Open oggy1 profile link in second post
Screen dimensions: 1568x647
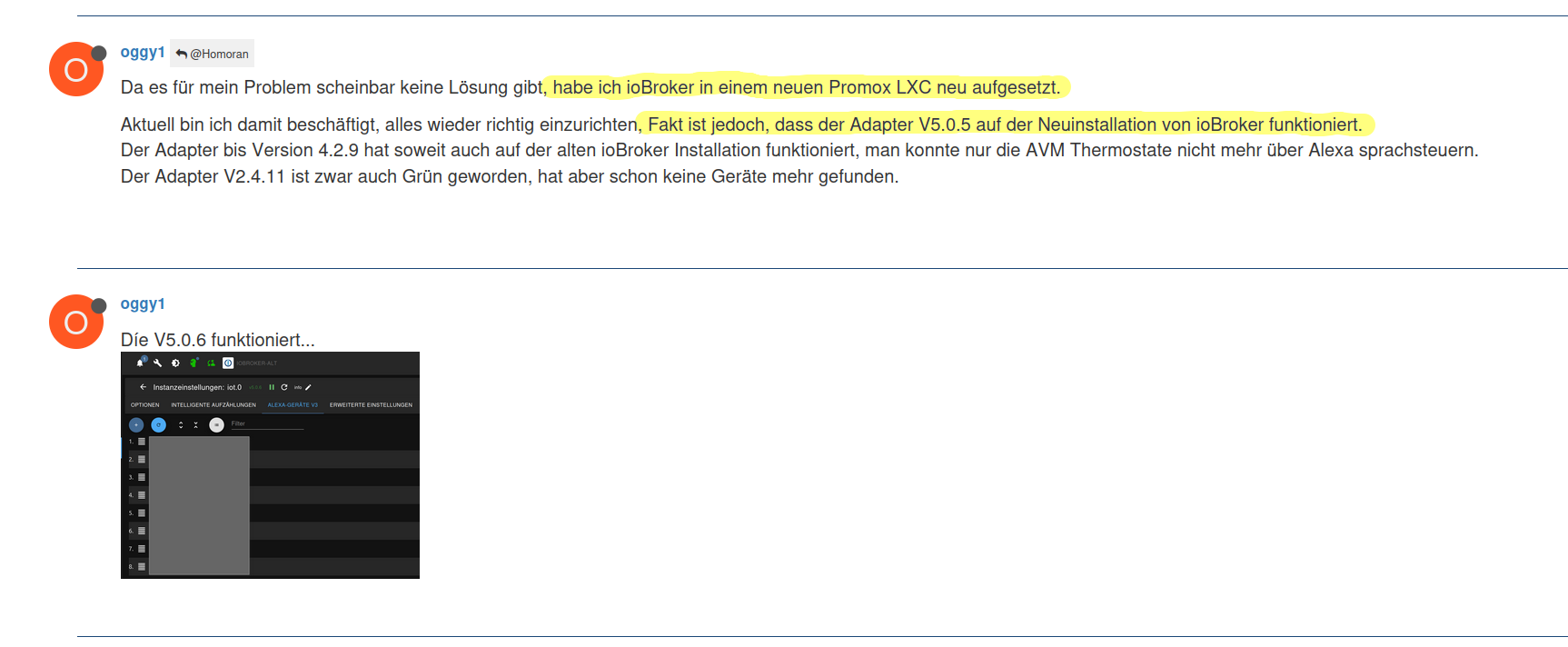(143, 304)
